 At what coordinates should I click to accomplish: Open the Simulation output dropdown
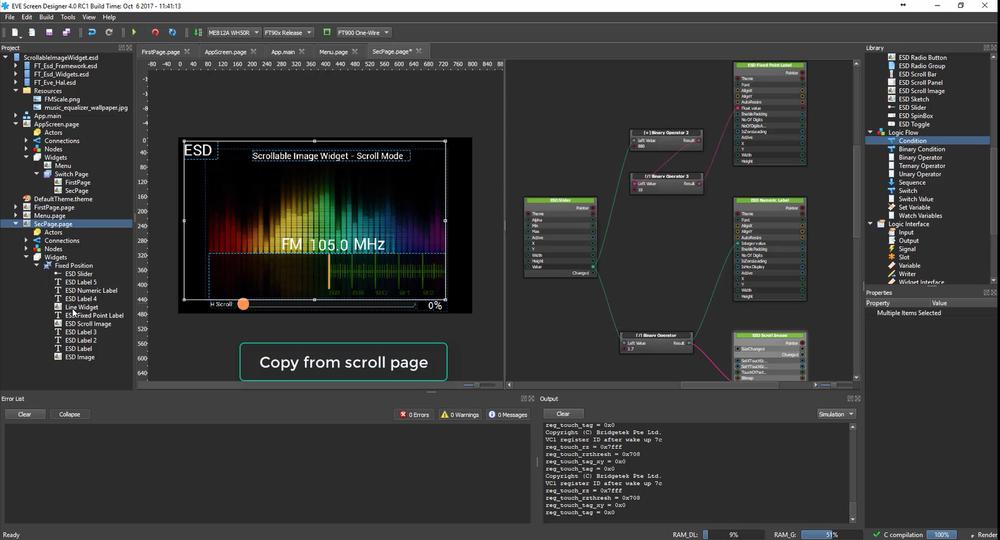point(836,414)
